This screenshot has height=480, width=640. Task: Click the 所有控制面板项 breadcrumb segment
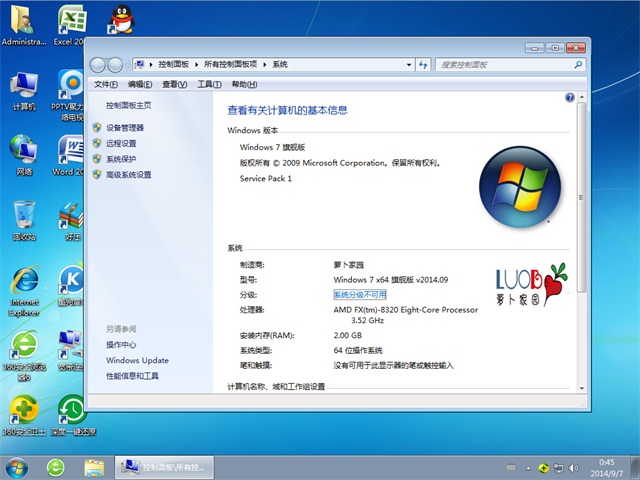tap(231, 64)
